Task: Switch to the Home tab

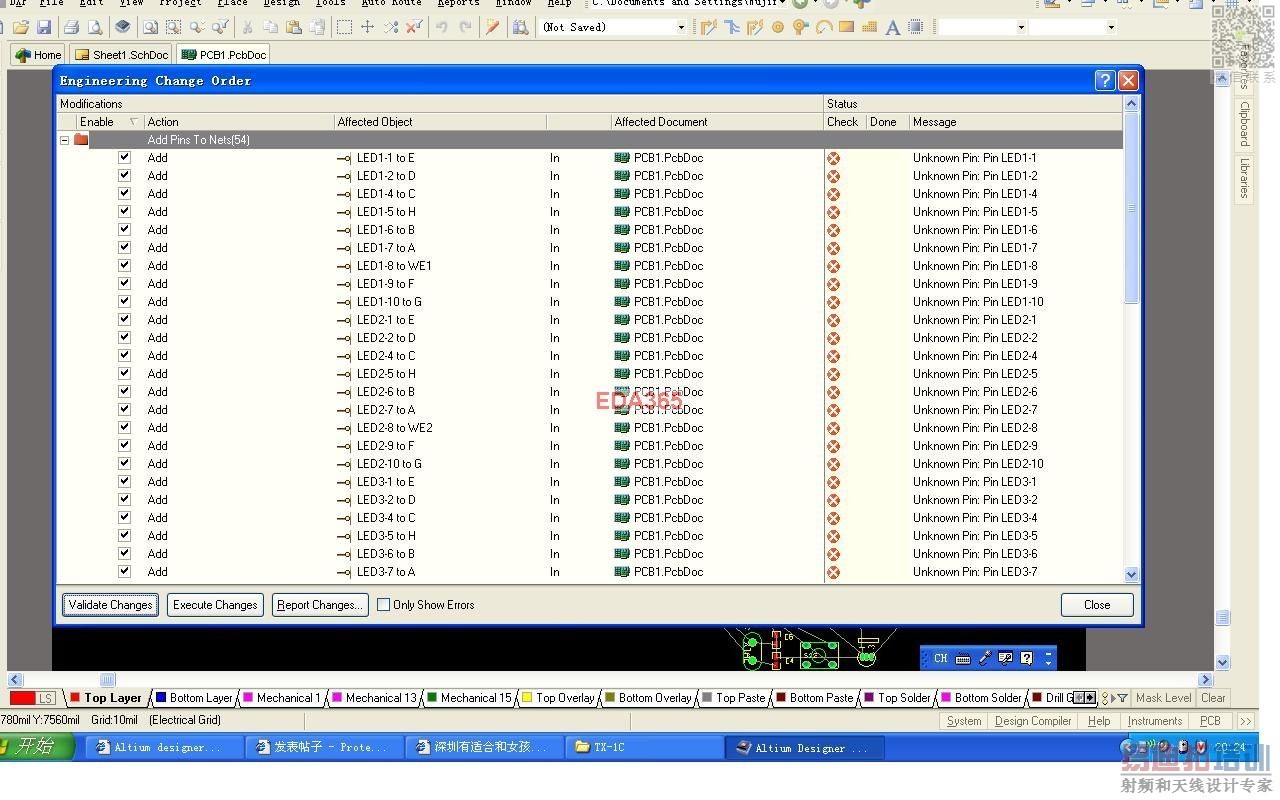Action: click(x=39, y=55)
